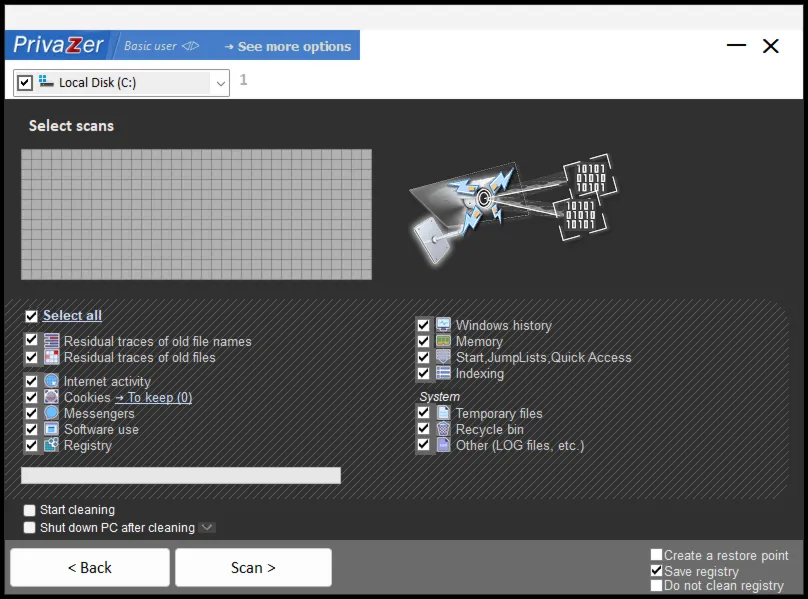Click the scanner camera illustration

(512, 209)
